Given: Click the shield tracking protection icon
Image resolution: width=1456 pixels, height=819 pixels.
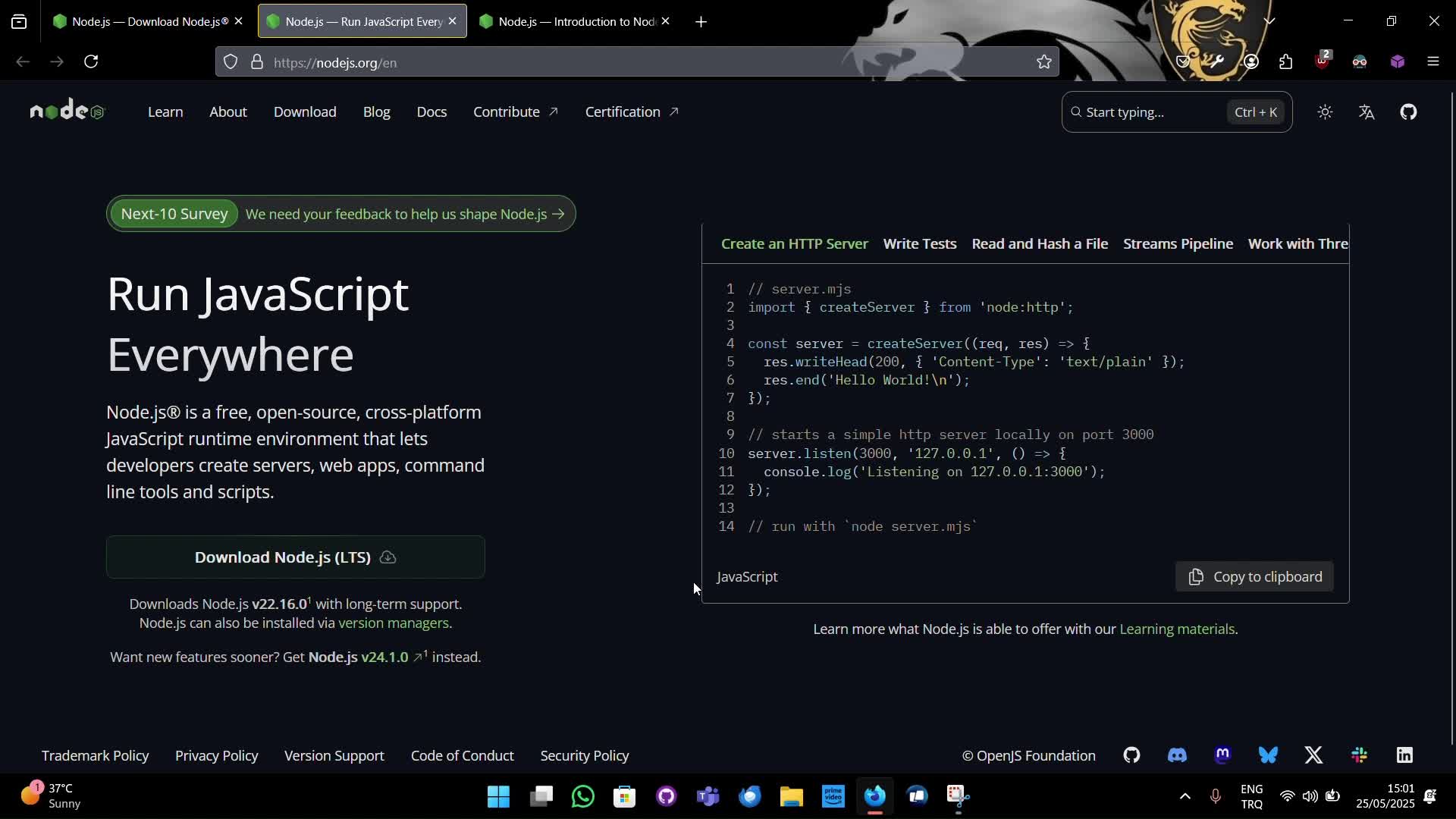Looking at the screenshot, I should [x=231, y=62].
